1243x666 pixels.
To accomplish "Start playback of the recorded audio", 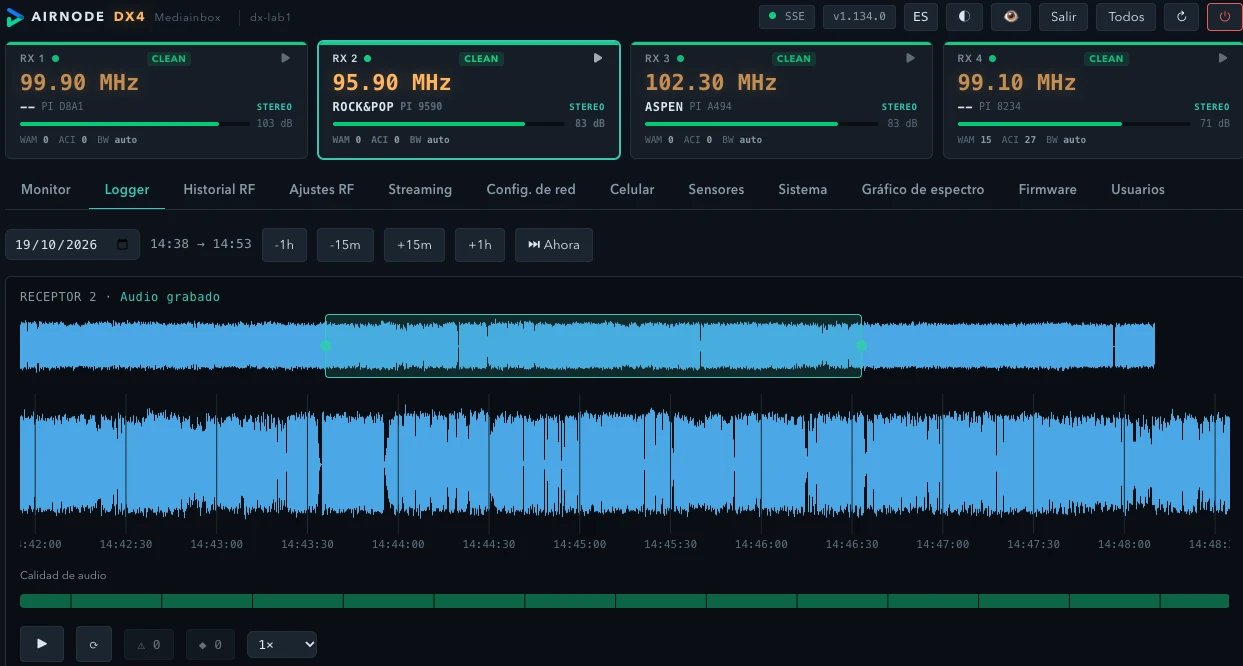I will tap(42, 644).
